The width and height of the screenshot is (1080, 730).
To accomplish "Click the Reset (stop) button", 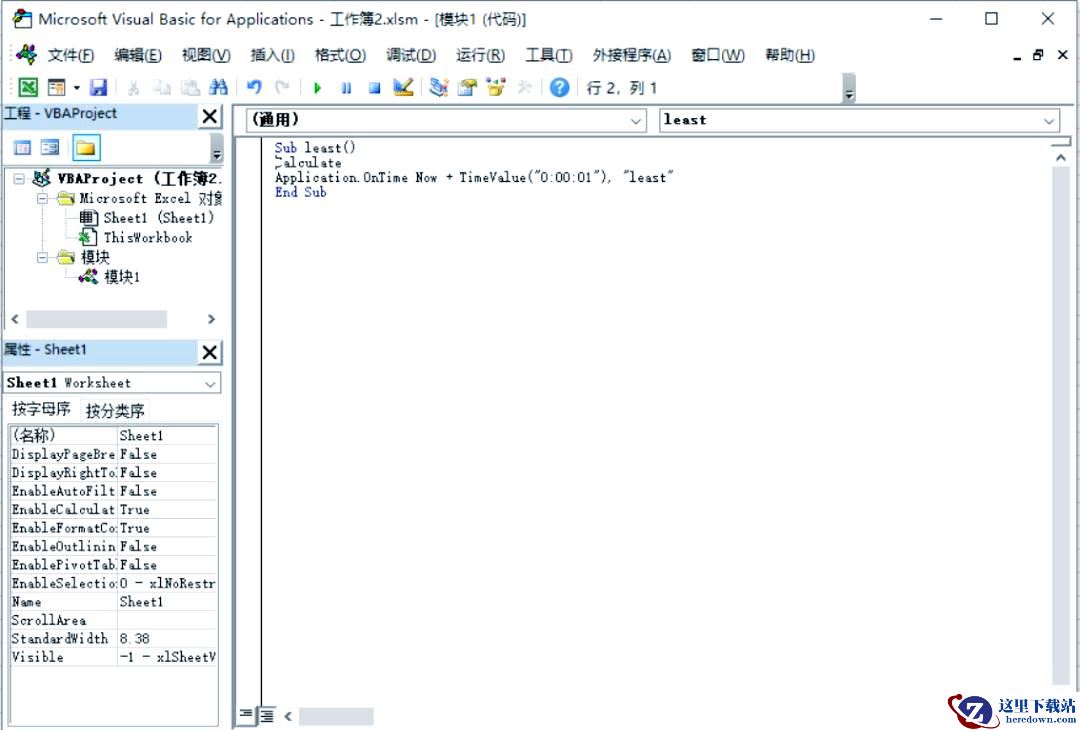I will (x=374, y=88).
